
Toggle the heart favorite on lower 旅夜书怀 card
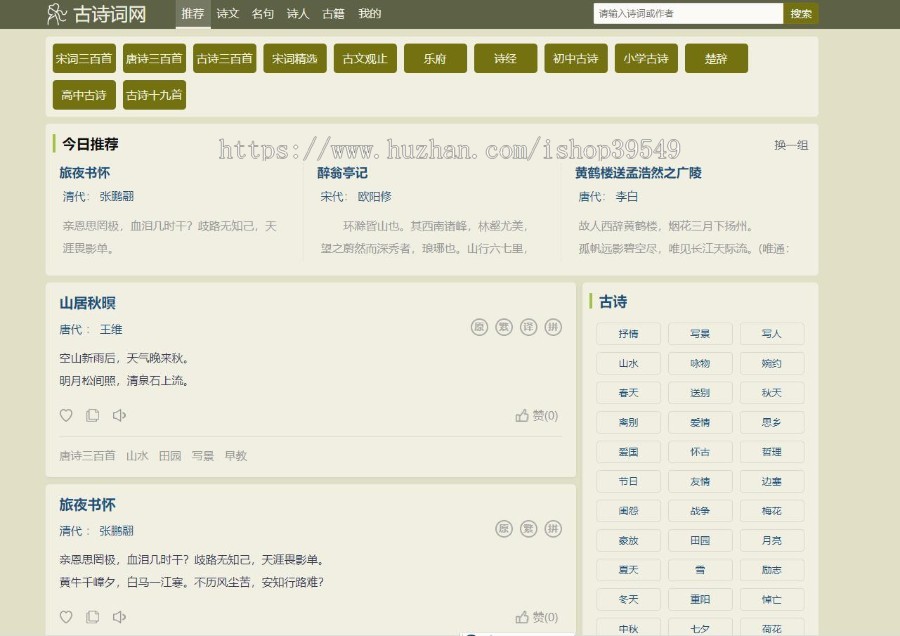[66, 617]
